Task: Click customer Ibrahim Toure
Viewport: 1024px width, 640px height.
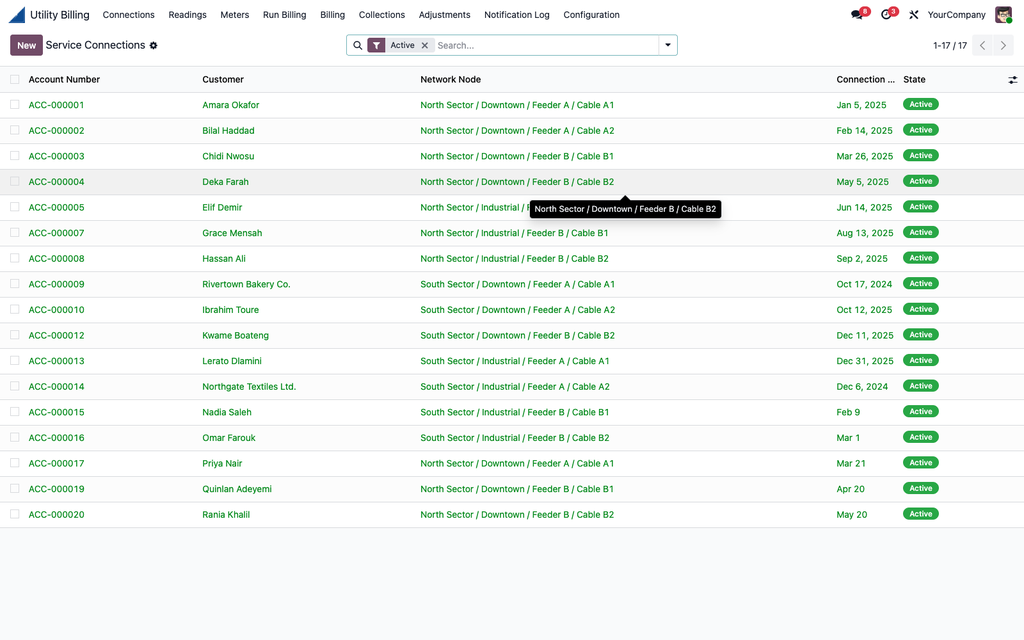Action: (x=231, y=310)
